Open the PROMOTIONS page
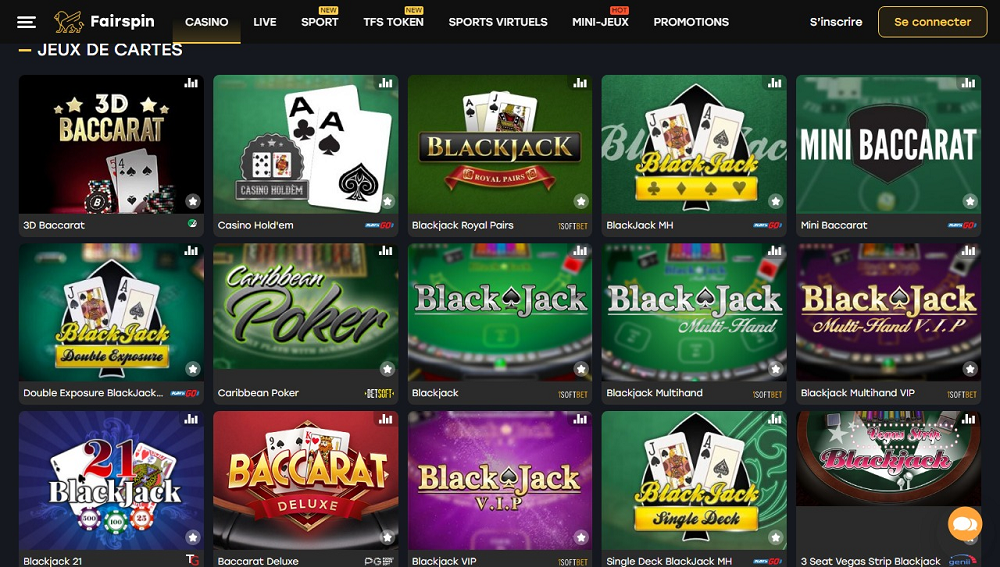 point(691,22)
